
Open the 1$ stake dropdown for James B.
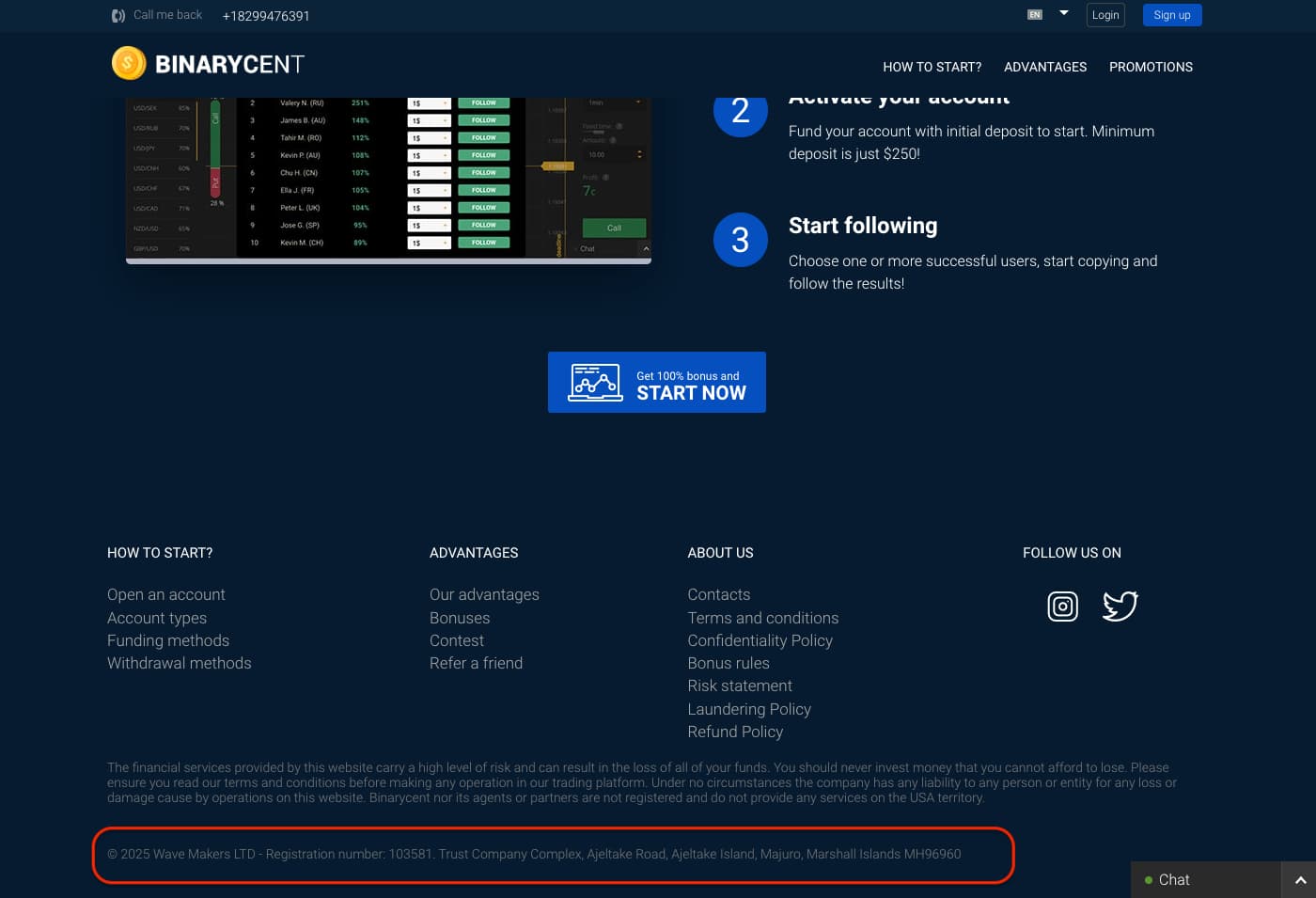coord(444,120)
